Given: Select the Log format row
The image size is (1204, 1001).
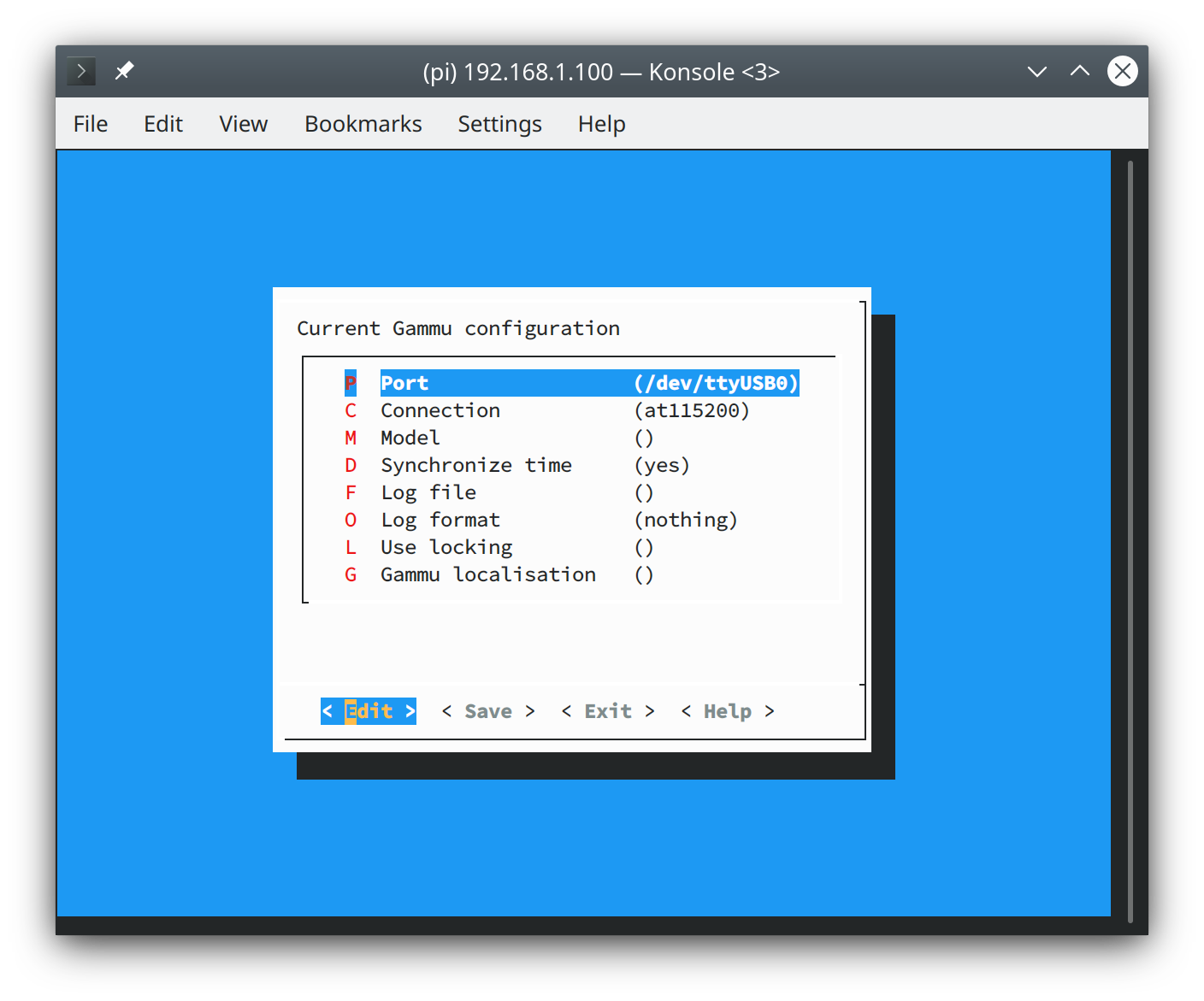Looking at the screenshot, I should [x=541, y=520].
